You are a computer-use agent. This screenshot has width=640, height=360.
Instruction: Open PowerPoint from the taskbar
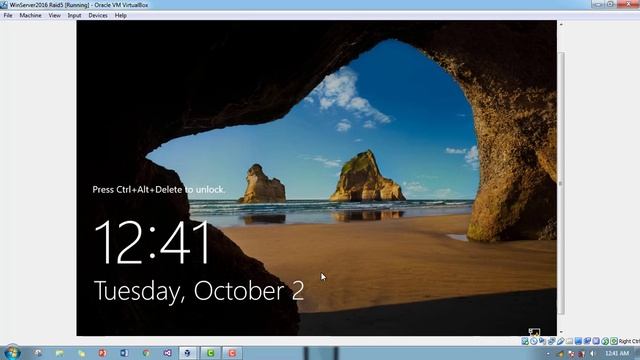pyautogui.click(x=102, y=353)
